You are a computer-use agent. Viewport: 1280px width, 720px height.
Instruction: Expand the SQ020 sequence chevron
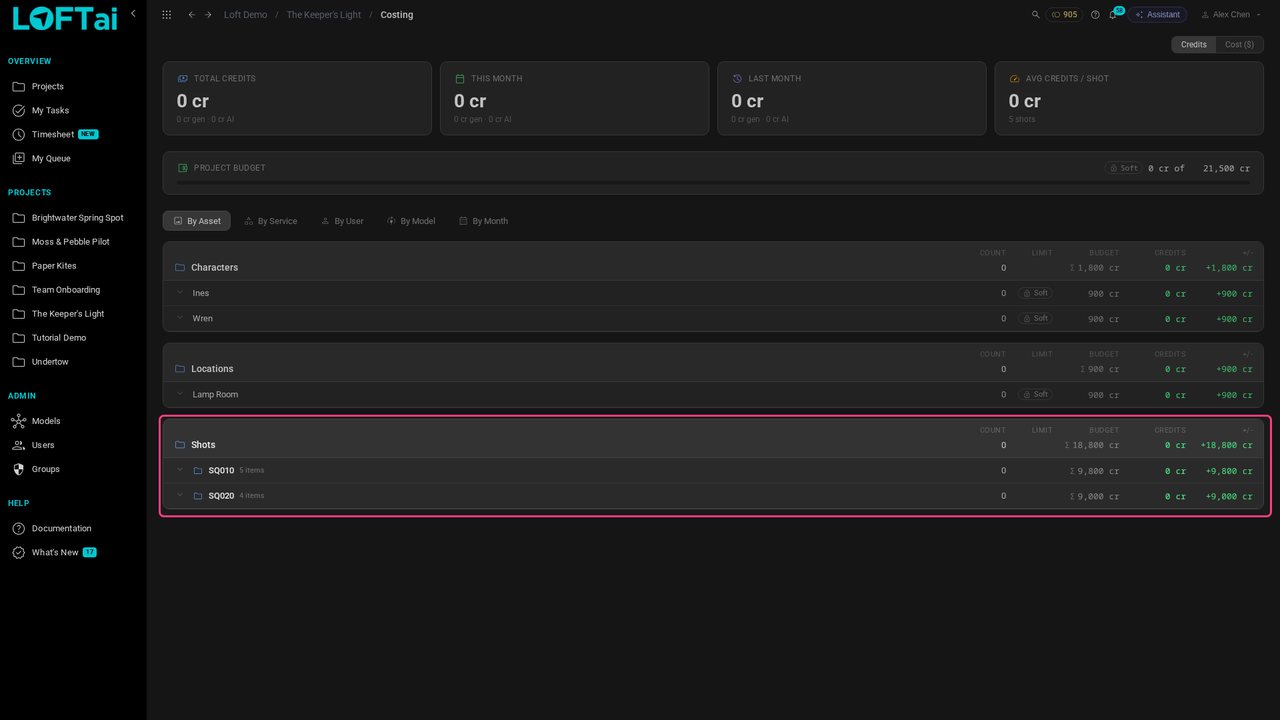pos(180,495)
